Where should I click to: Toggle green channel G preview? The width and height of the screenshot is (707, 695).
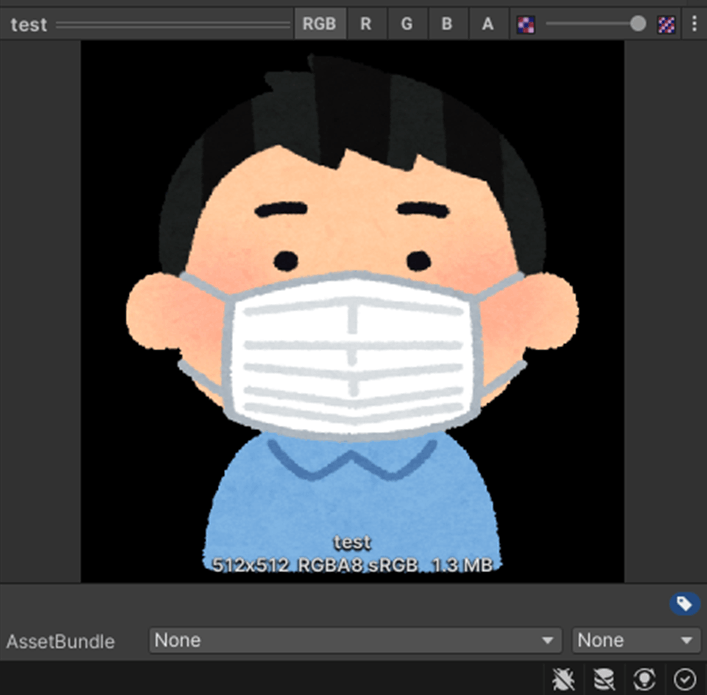[x=407, y=23]
